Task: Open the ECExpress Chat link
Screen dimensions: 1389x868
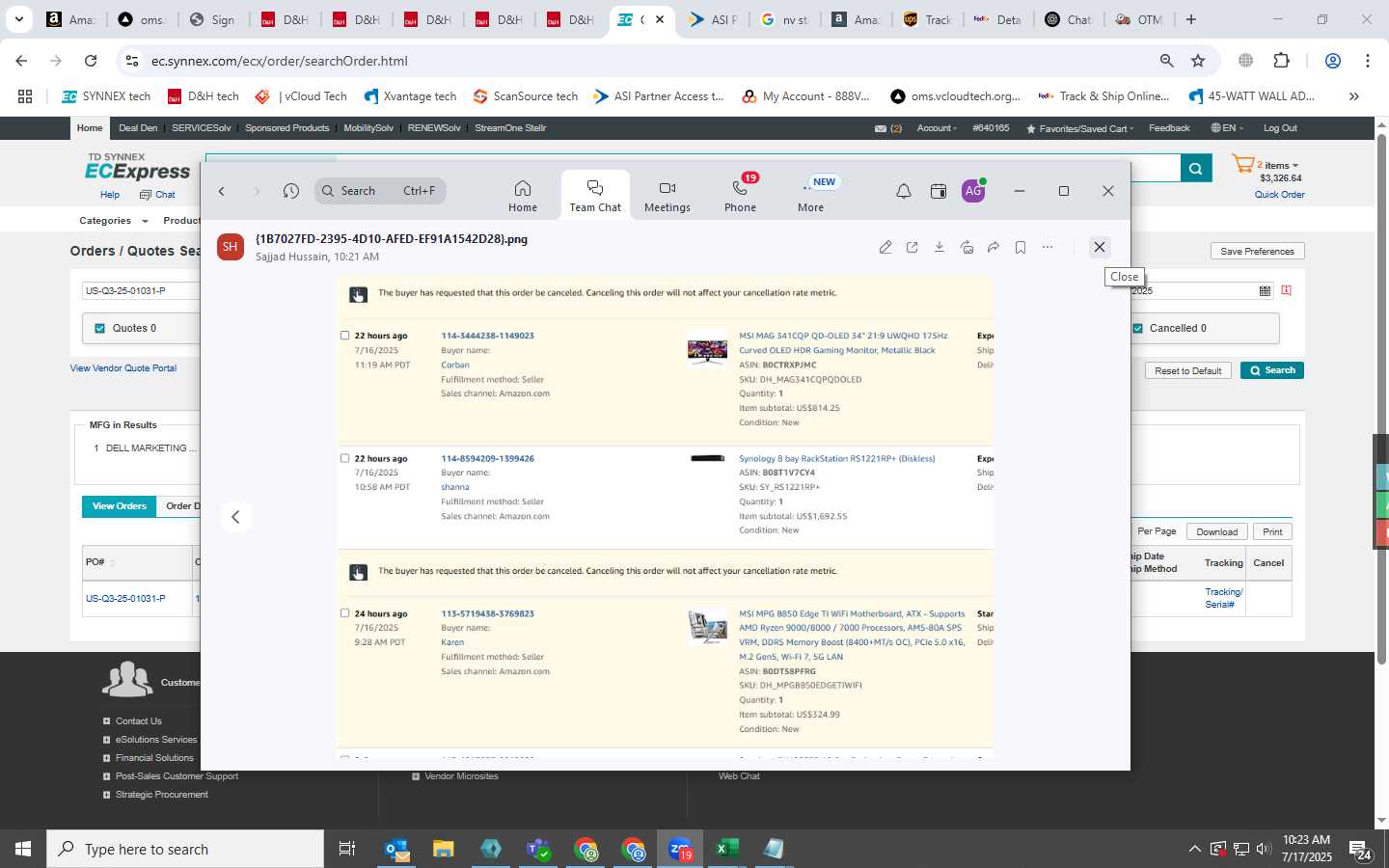Action: 158,195
